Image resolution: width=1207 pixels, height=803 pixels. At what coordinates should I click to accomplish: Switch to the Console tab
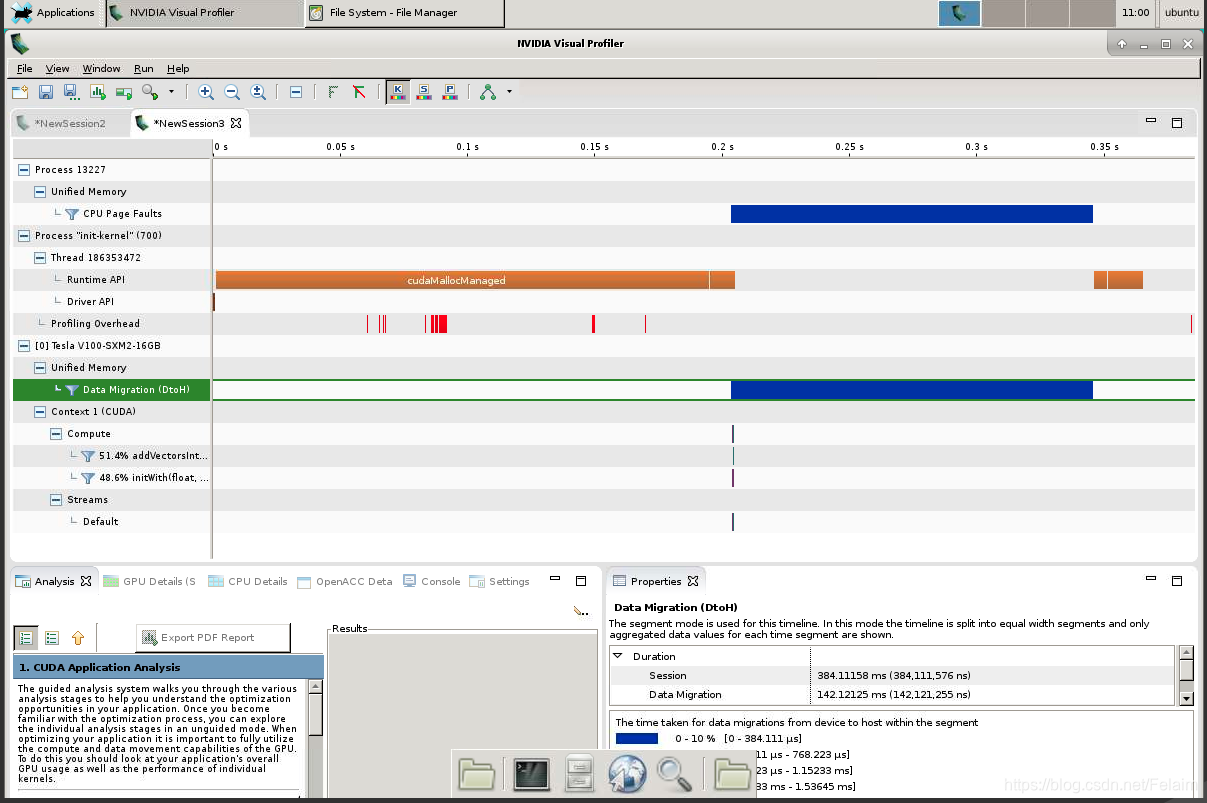click(x=432, y=581)
